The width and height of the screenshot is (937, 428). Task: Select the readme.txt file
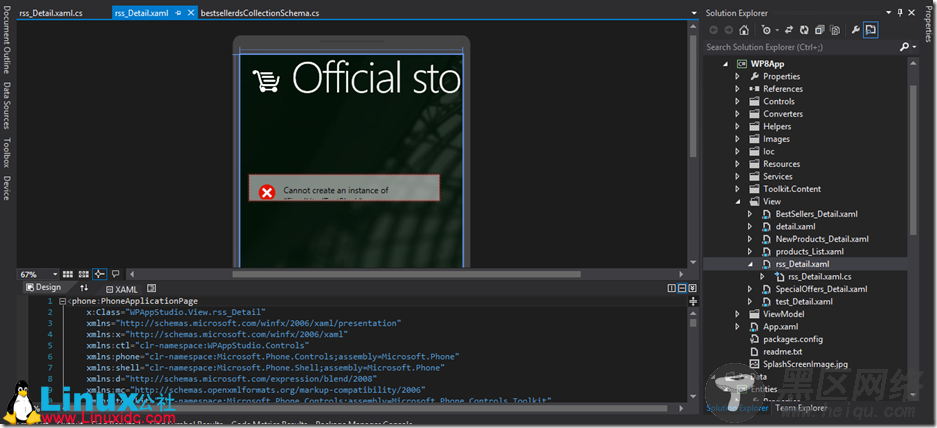(x=783, y=352)
